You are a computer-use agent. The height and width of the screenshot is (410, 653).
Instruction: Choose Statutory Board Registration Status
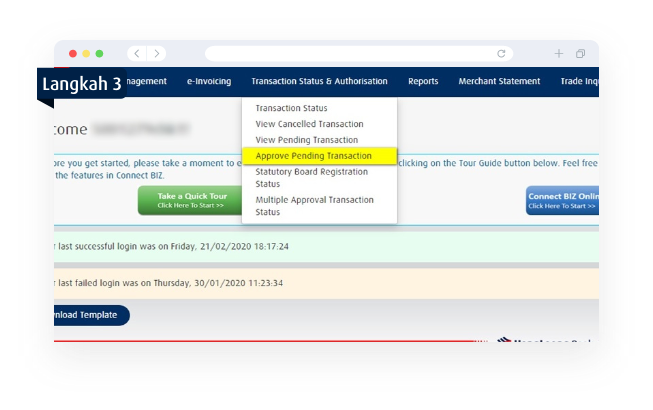[x=312, y=178]
